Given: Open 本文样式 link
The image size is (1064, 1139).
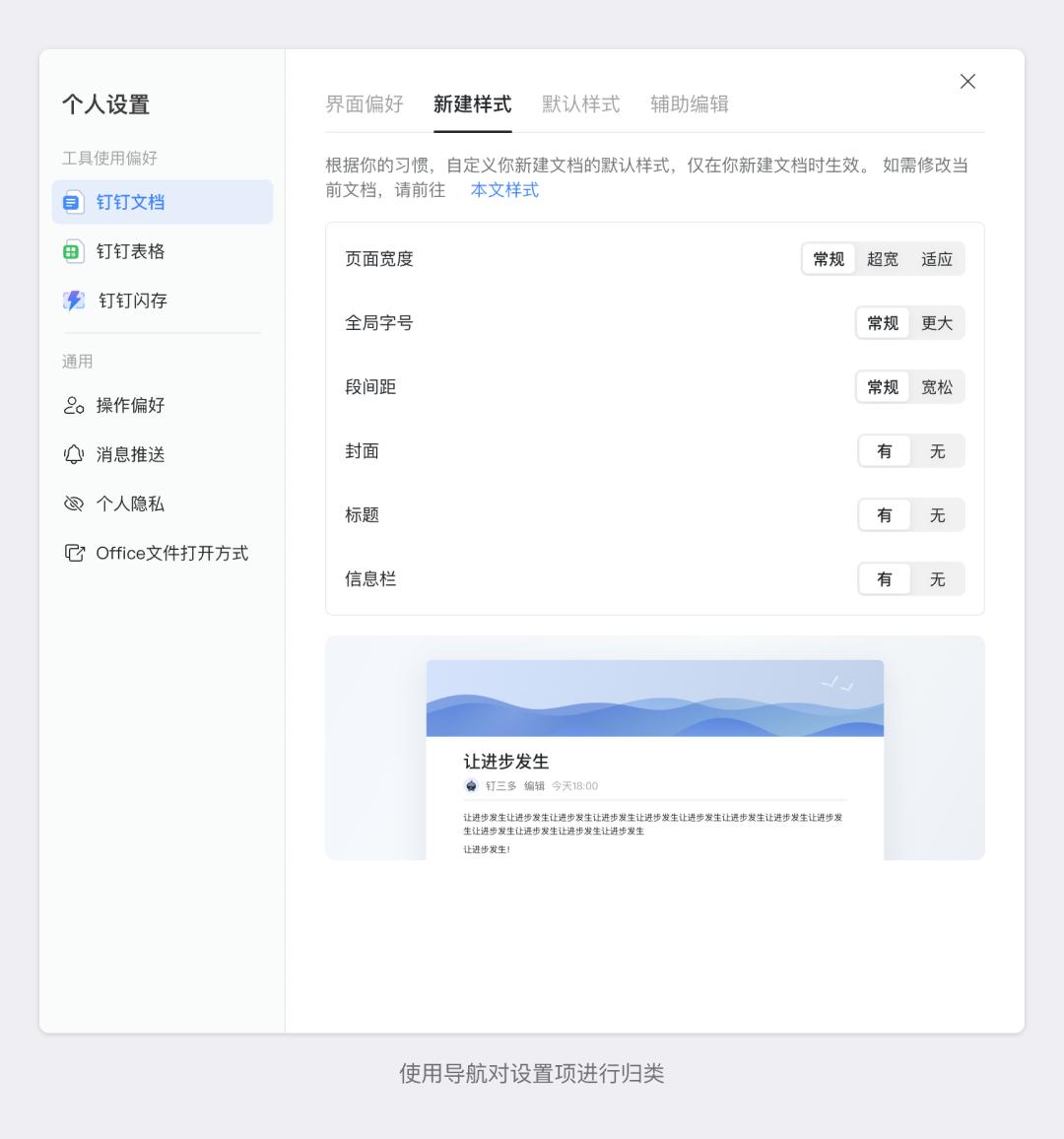Looking at the screenshot, I should coord(503,189).
